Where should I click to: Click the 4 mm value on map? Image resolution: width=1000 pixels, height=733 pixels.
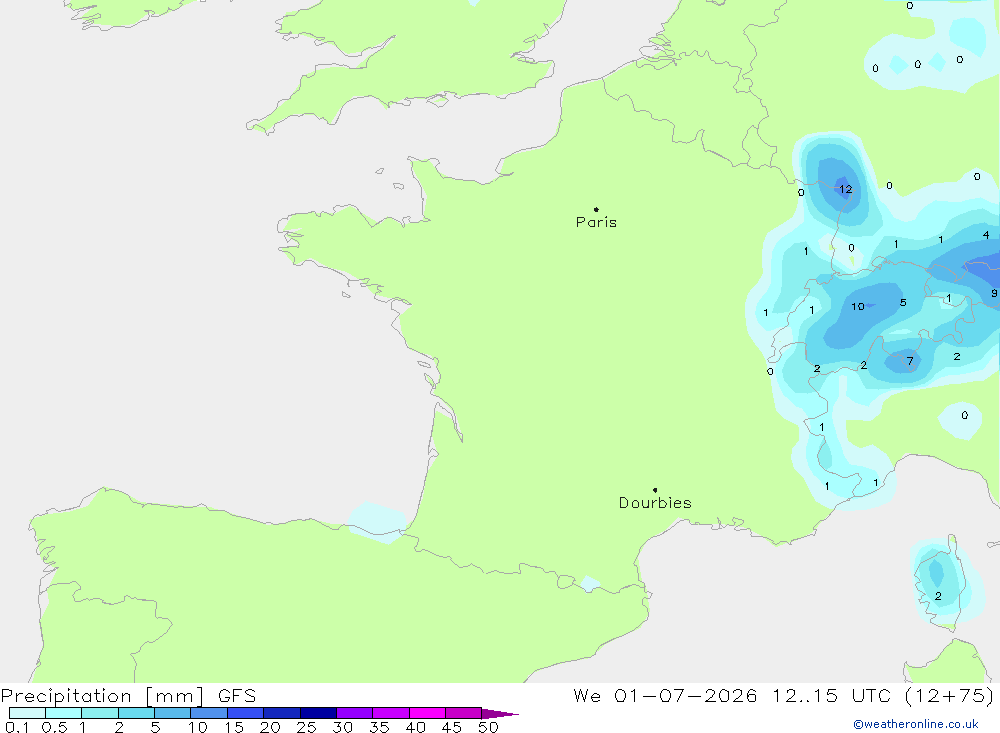coord(986,235)
